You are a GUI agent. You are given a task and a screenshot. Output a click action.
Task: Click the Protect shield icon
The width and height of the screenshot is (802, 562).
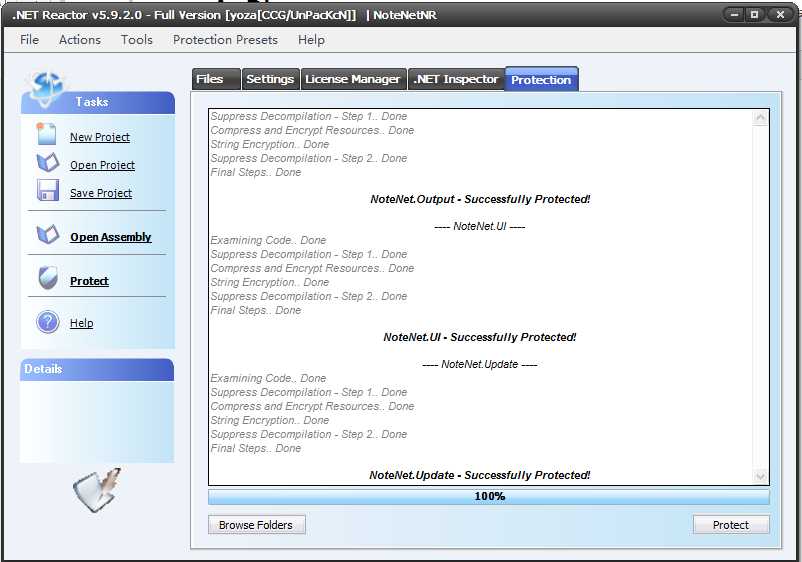48,278
